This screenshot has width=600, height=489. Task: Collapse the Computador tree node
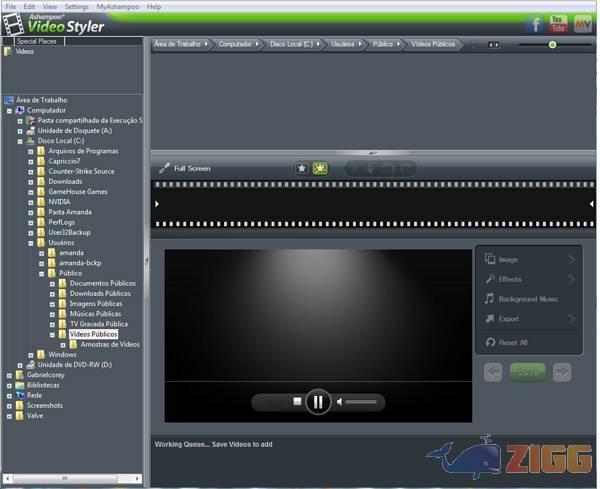[x=9, y=111]
